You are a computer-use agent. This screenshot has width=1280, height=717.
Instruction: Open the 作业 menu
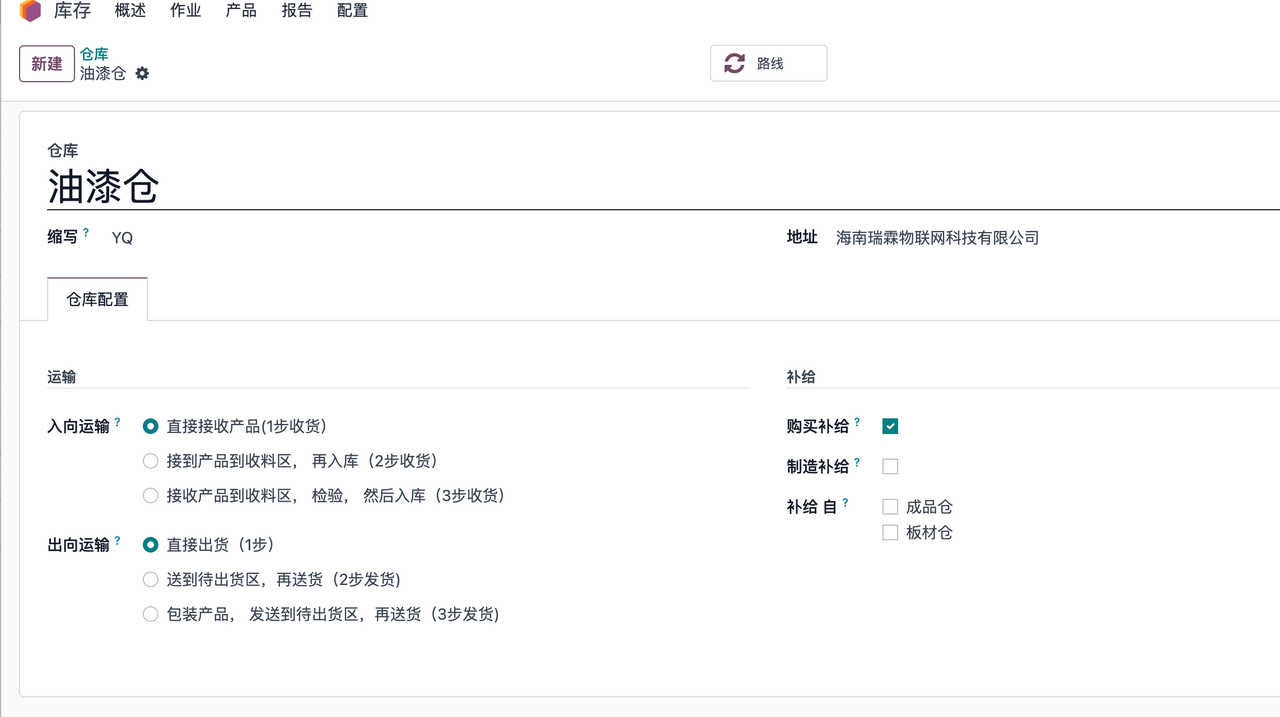[x=186, y=11]
